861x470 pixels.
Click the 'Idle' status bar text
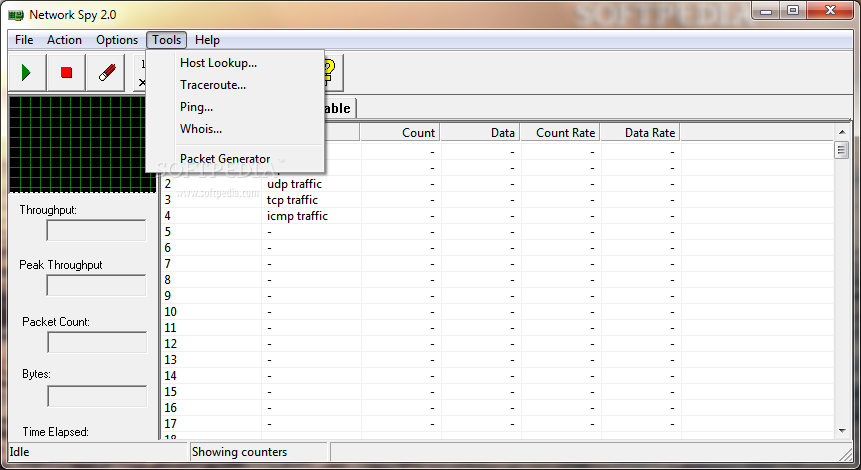(19, 452)
